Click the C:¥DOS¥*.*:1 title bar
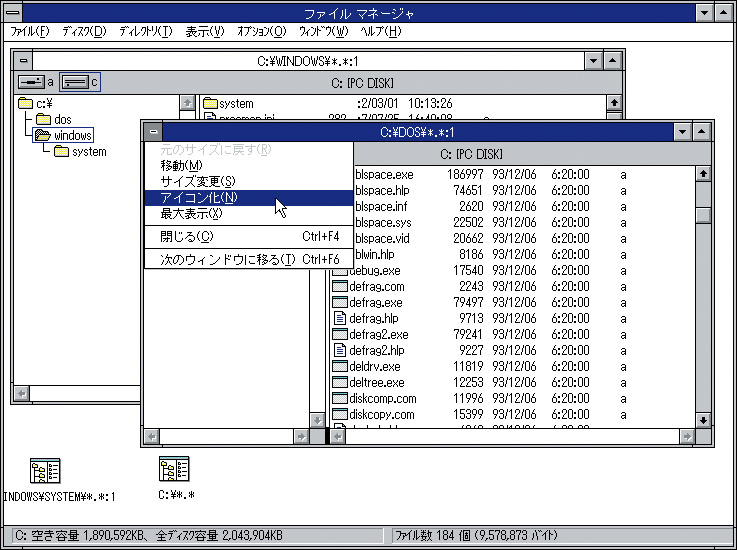The width and height of the screenshot is (737, 550). [x=417, y=132]
